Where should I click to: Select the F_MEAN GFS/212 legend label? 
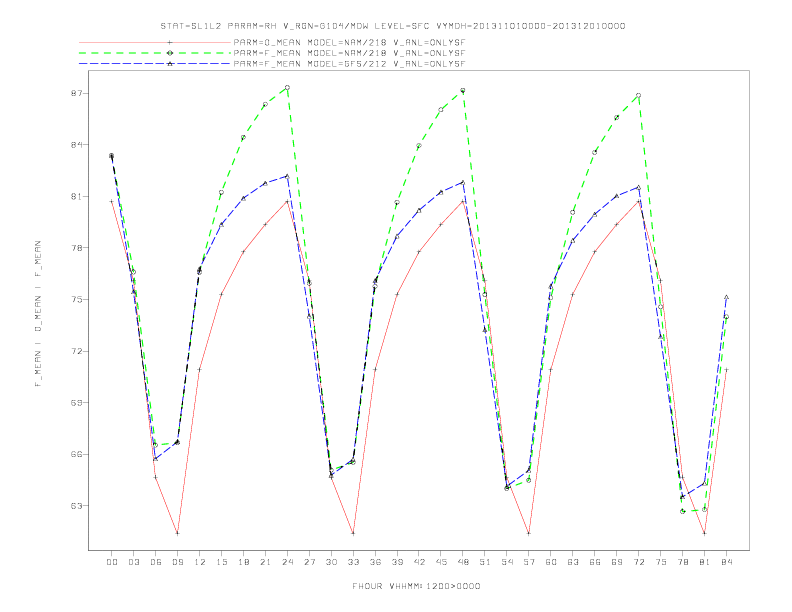349,64
